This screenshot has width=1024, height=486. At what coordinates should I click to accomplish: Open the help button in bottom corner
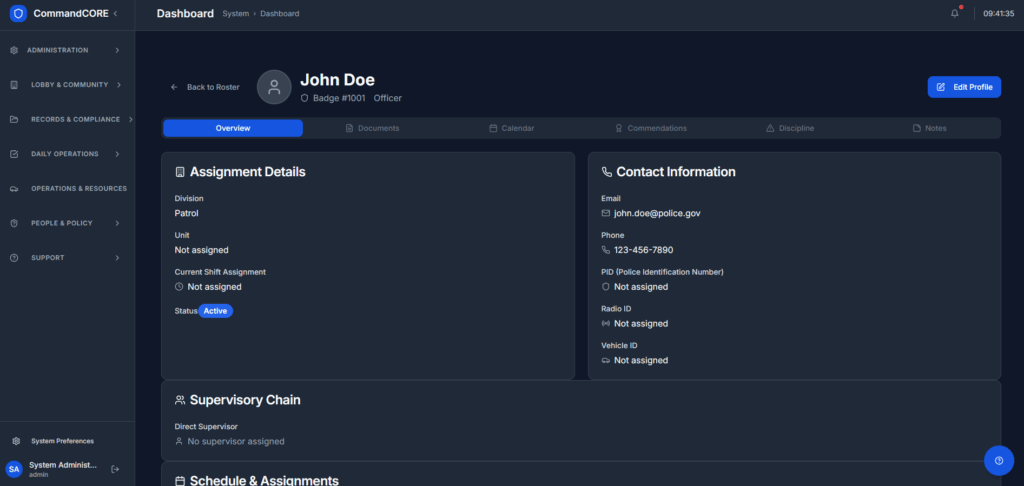click(x=998, y=460)
